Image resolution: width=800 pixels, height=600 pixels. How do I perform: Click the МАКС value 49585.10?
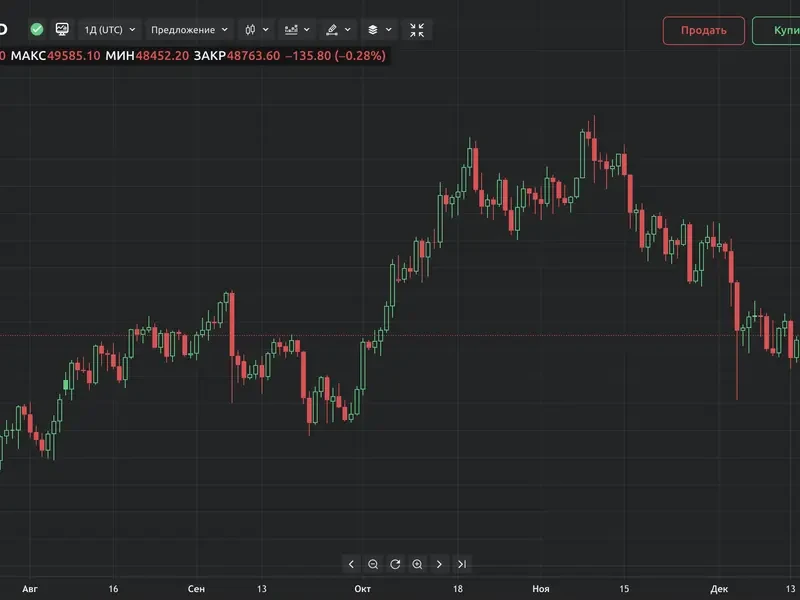tap(73, 56)
